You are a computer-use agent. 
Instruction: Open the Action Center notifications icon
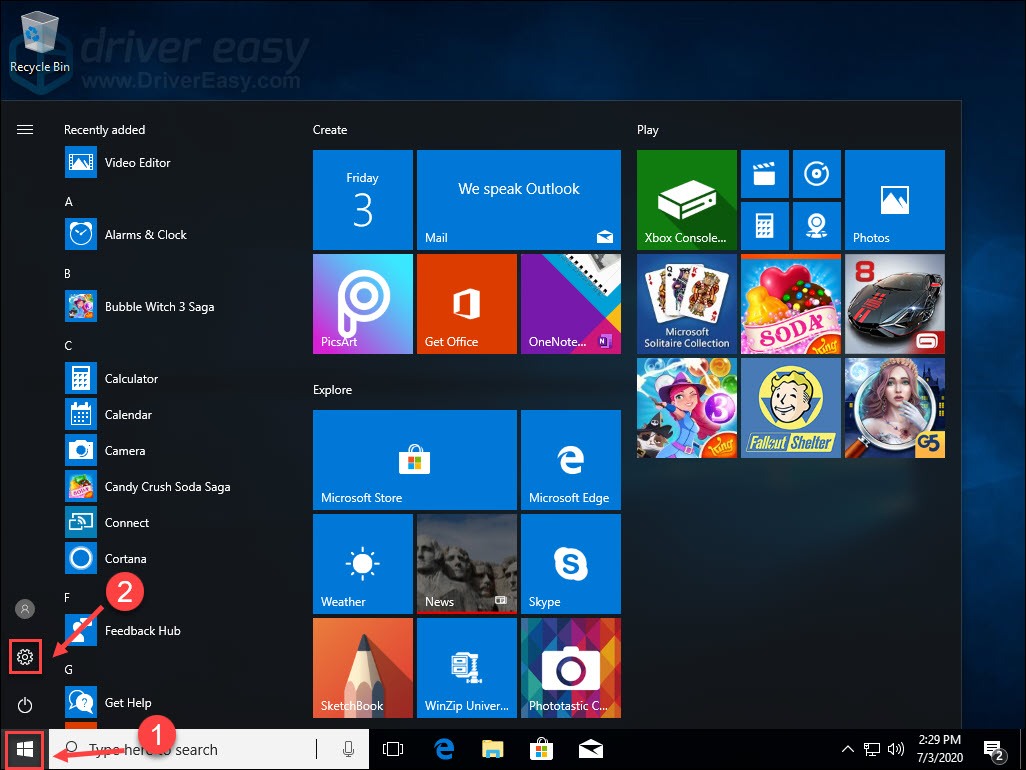point(994,751)
